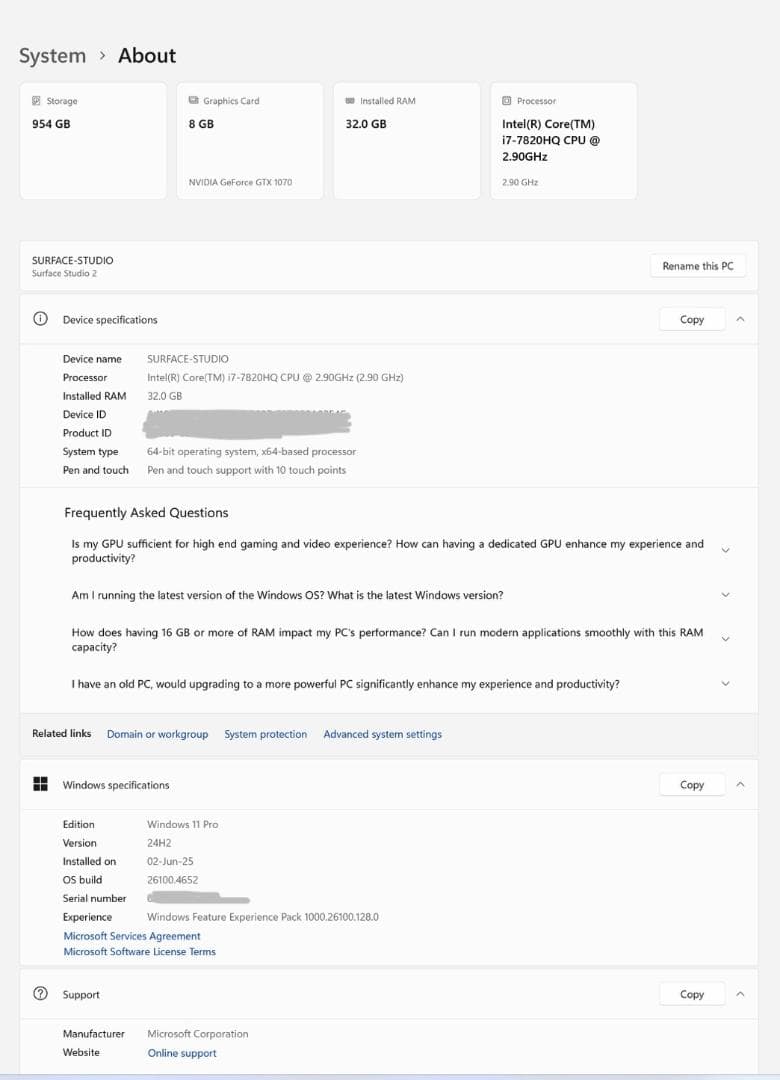Image resolution: width=780 pixels, height=1080 pixels.
Task: Click the Device specifications info icon
Action: pyautogui.click(x=39, y=318)
